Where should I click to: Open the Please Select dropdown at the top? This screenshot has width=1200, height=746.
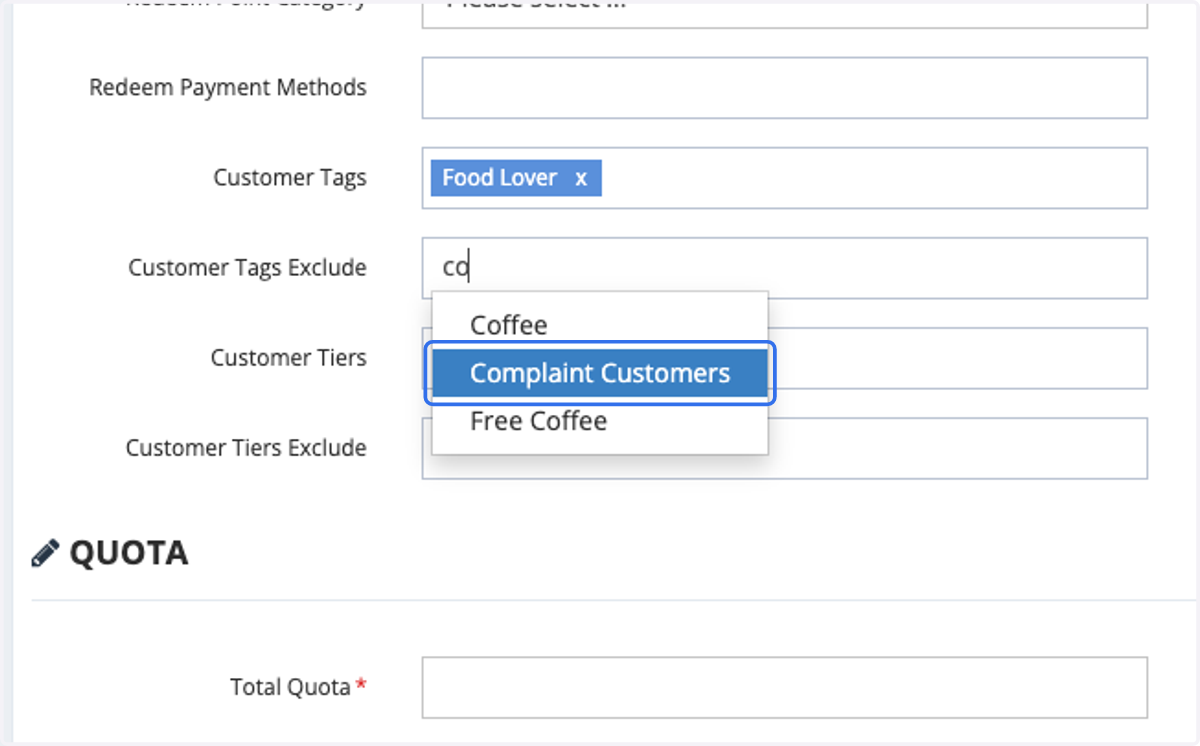tap(785, 14)
